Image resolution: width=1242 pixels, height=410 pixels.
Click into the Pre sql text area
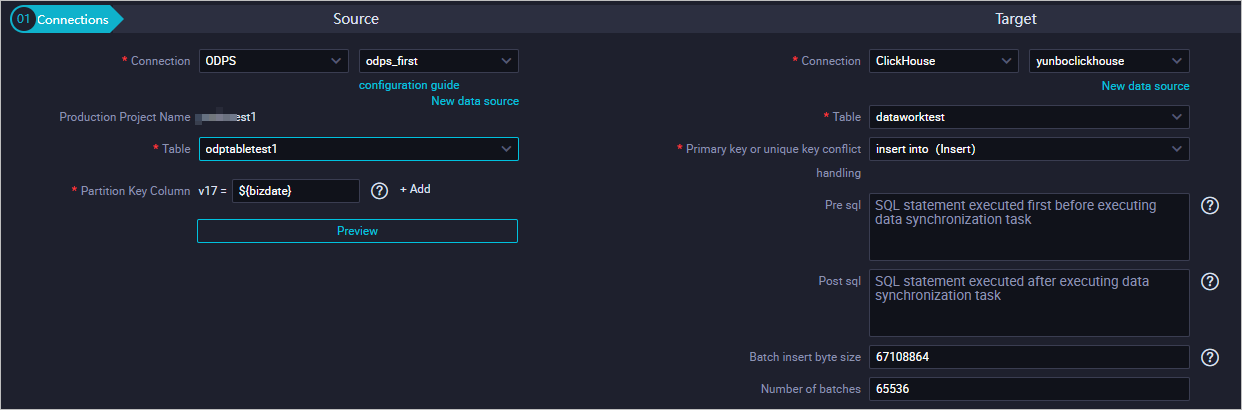[1029, 227]
